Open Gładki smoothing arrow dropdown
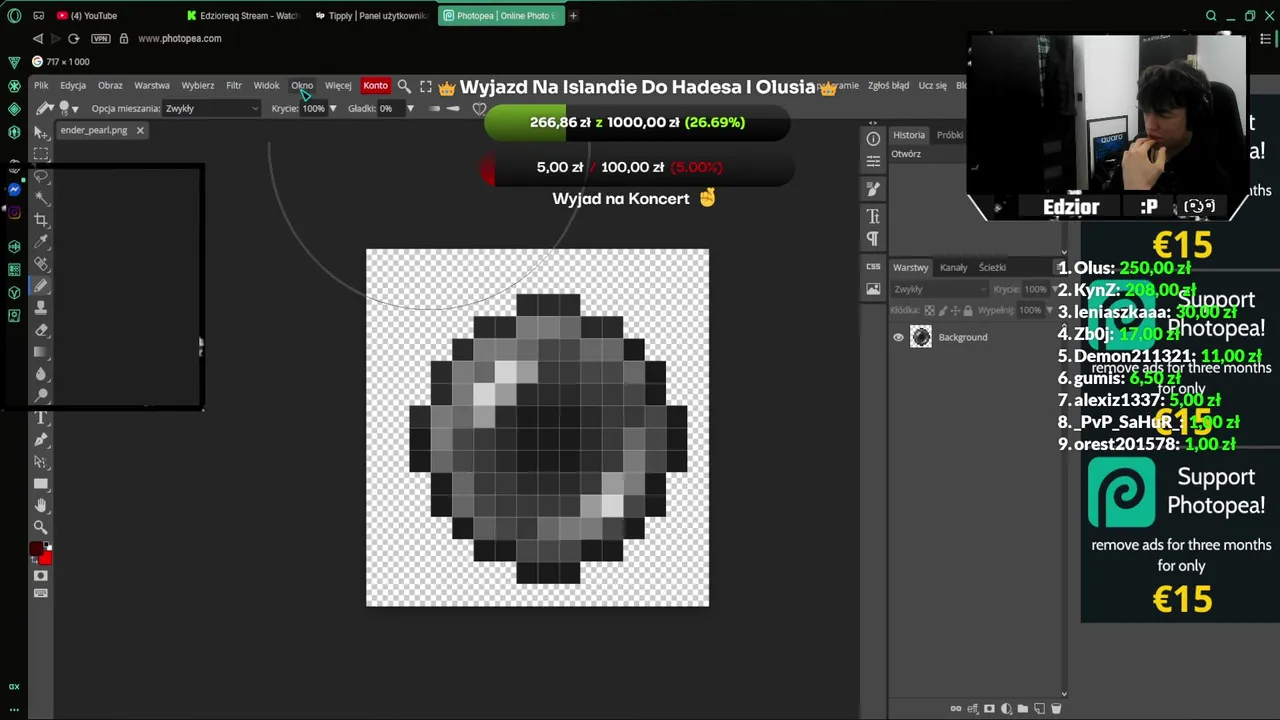1280x720 pixels. pyautogui.click(x=410, y=108)
